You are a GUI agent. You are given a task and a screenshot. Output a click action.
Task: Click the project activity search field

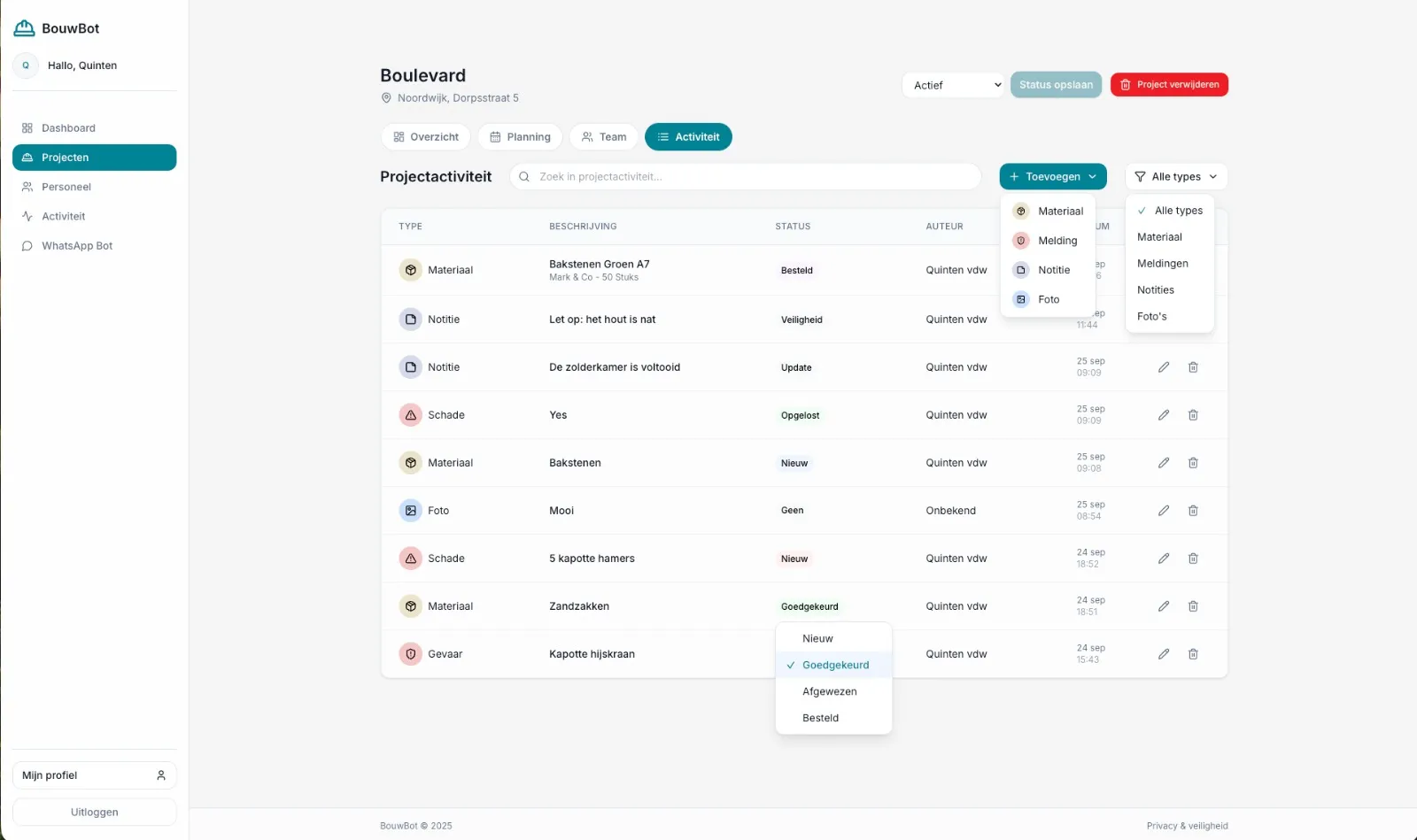point(745,177)
